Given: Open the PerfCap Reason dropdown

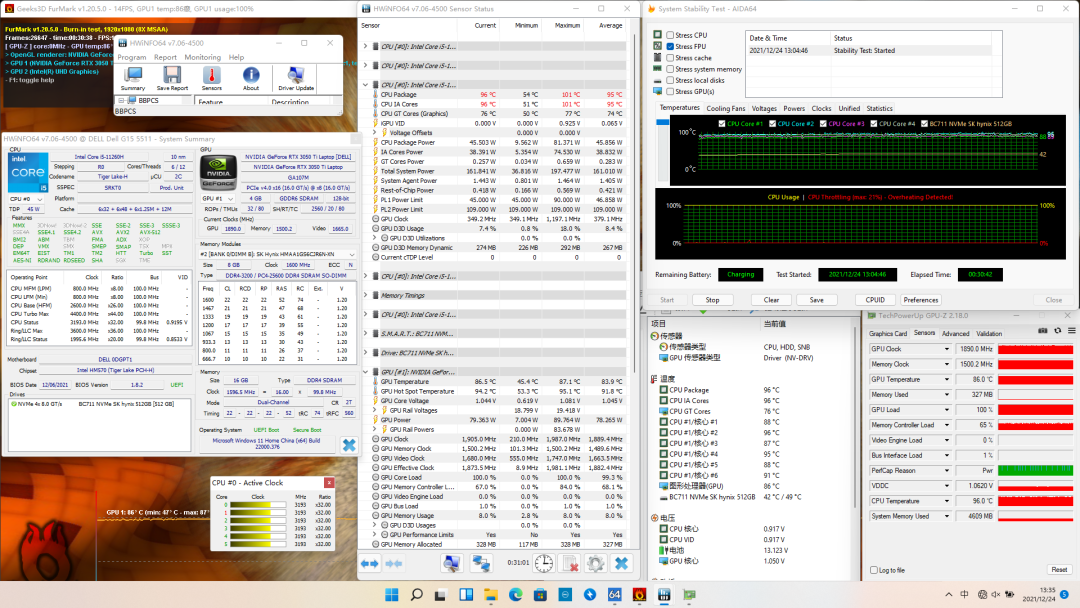Looking at the screenshot, I should click(946, 470).
